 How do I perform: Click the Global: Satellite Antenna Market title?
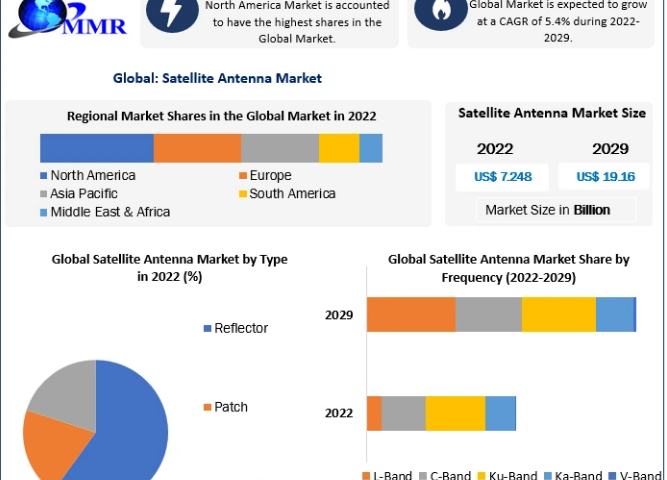(x=217, y=78)
